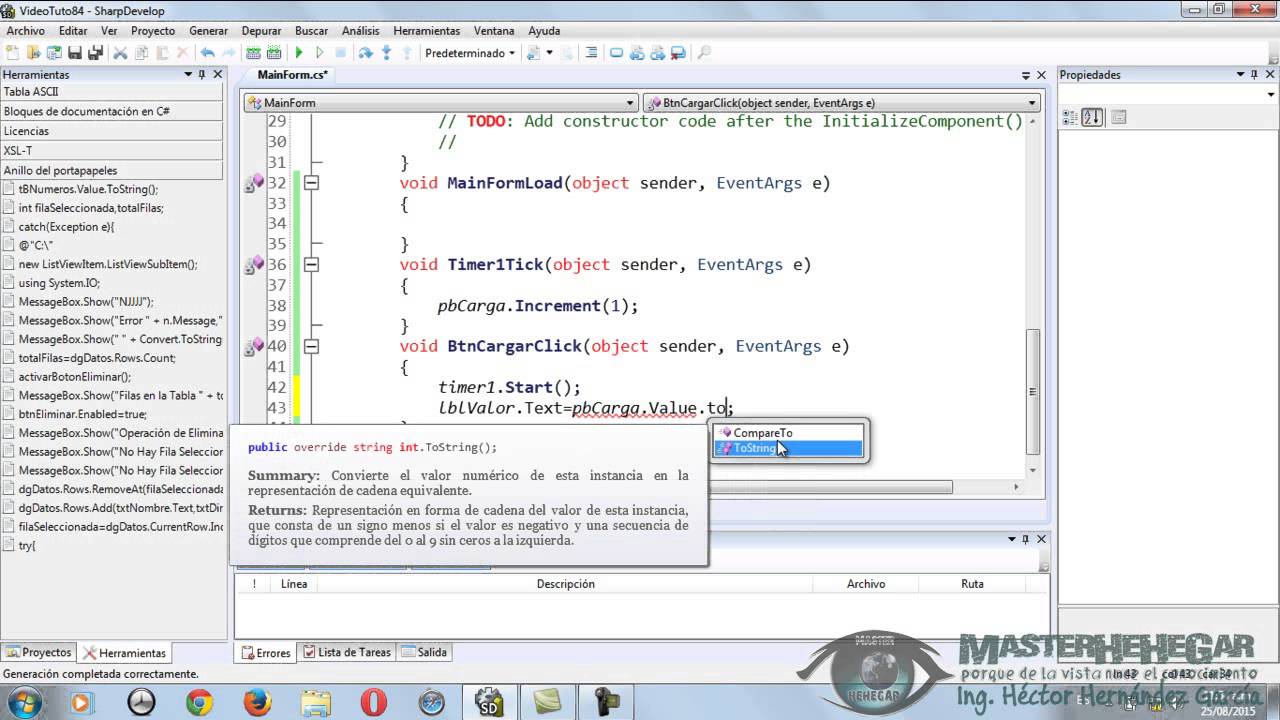The image size is (1280, 720).
Task: Select clipboard item catch(Exception e){
Action: 66,227
